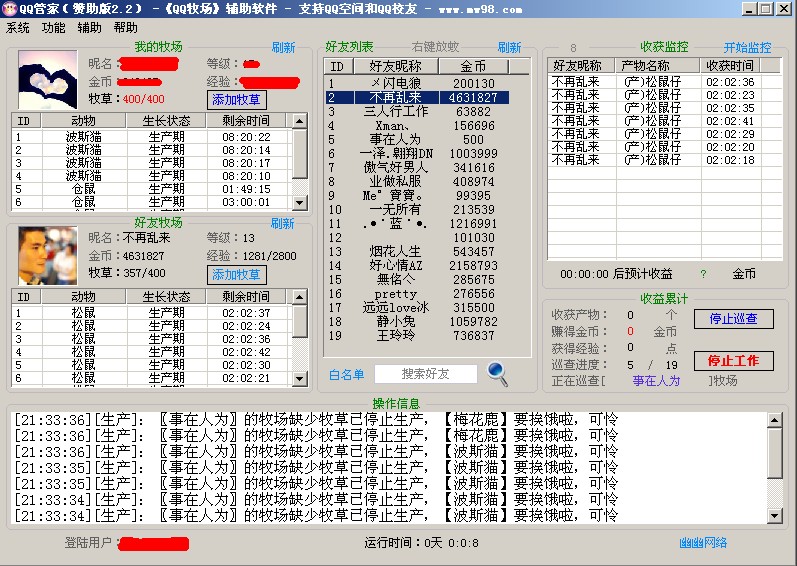Click 剩余时间 column header in friend ranch table
797x566 pixels.
tap(246, 296)
